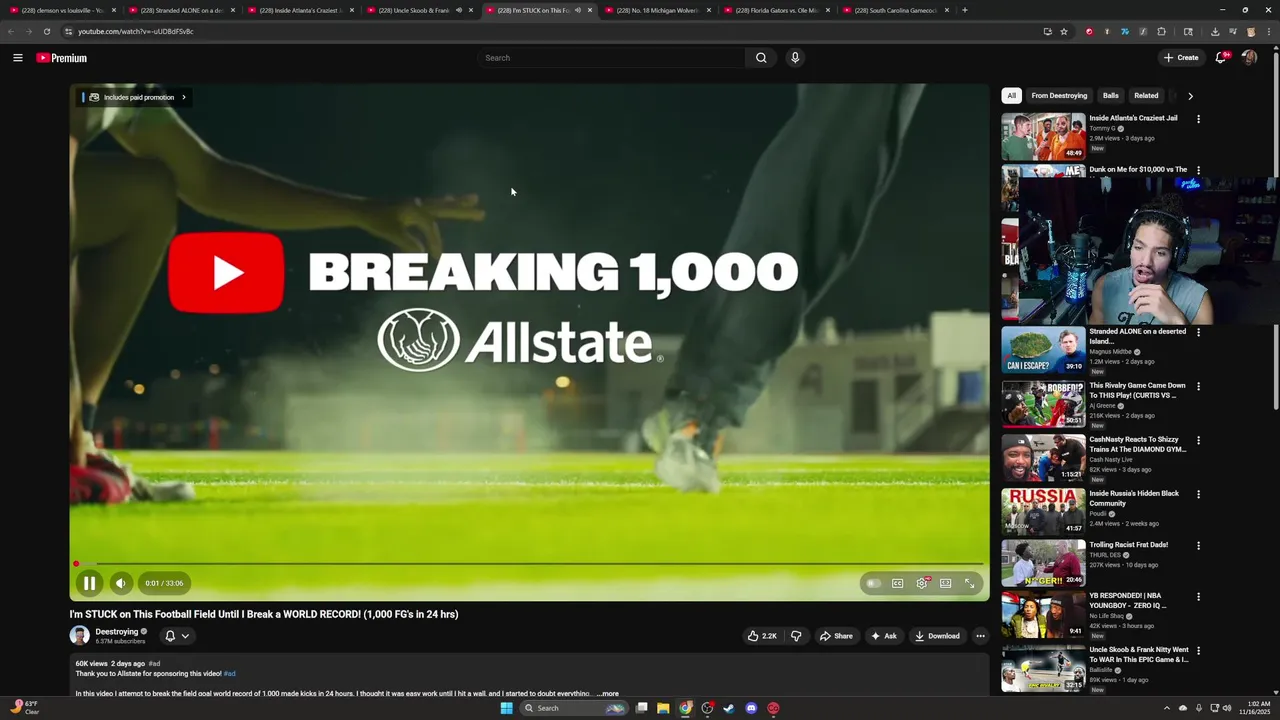
Task: Select From Deestroying filter chip
Action: point(1059,96)
